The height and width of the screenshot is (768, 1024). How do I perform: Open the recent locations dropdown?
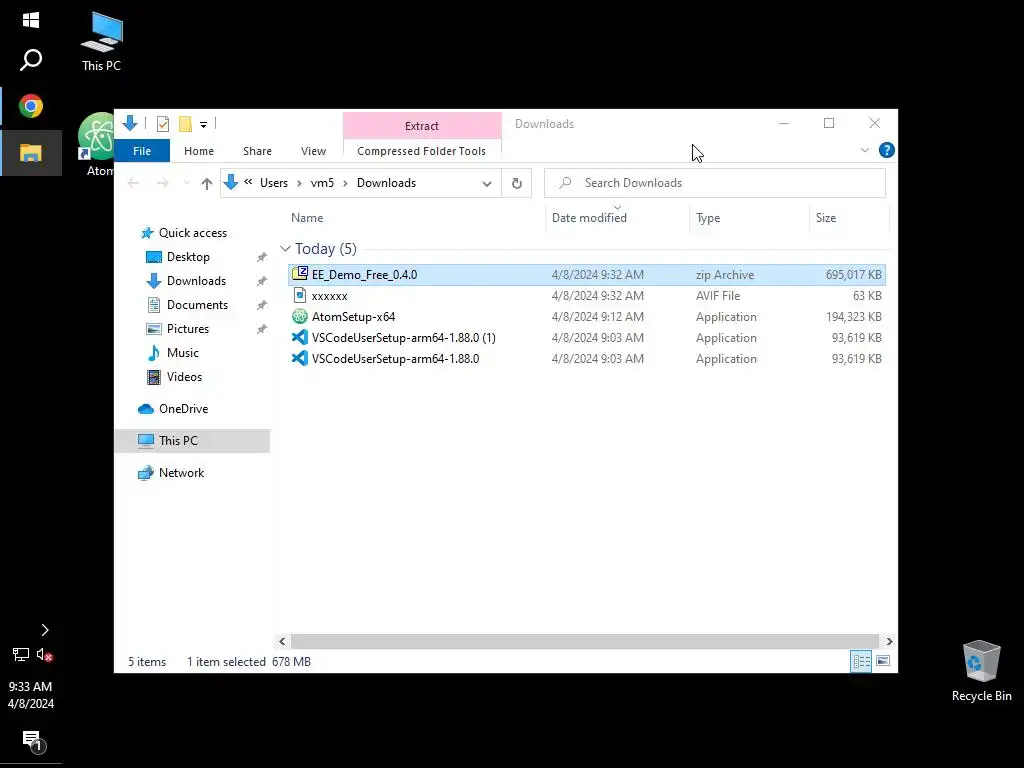coord(186,184)
